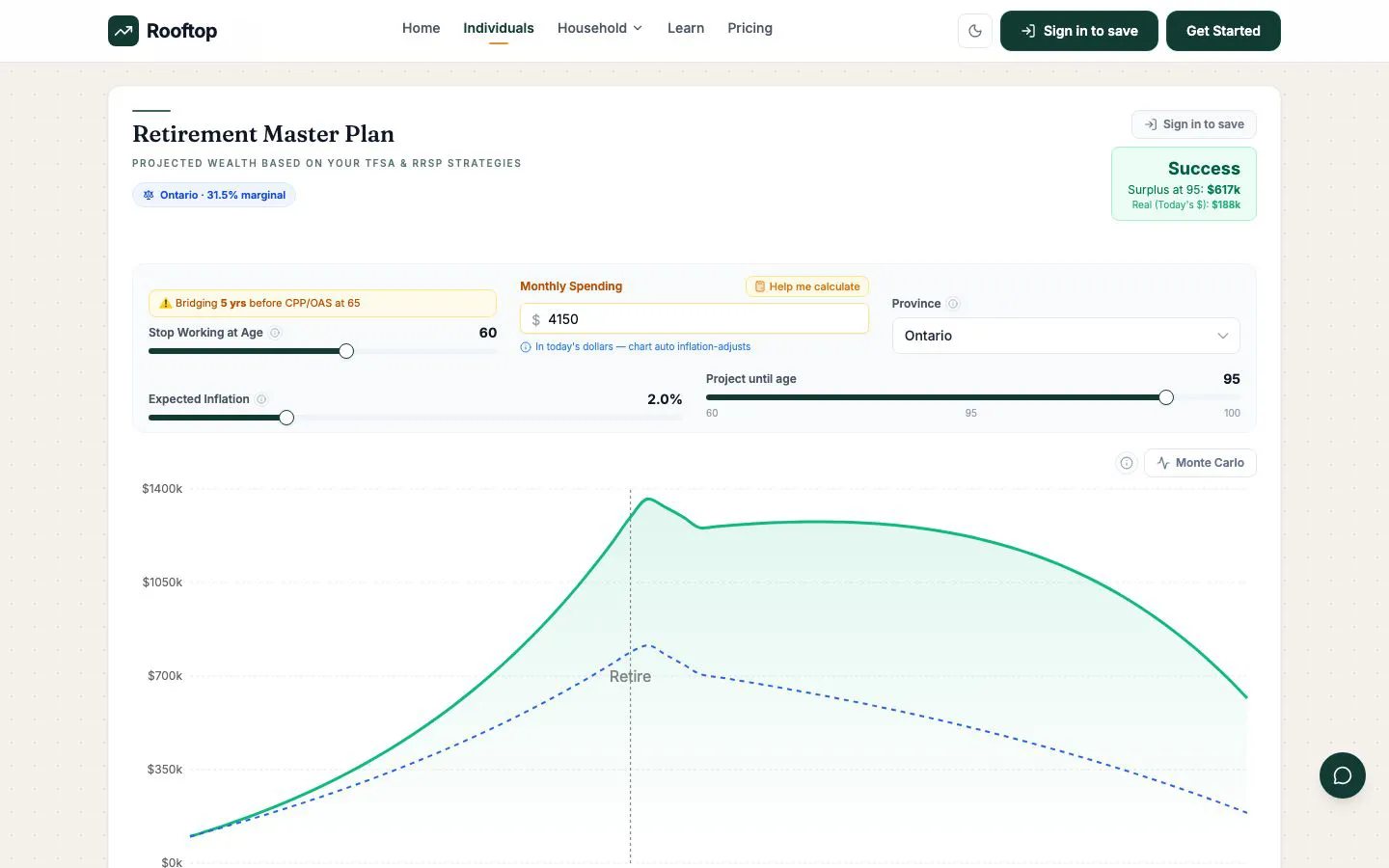
Task: Click header Sign in to save button
Action: tap(1078, 31)
